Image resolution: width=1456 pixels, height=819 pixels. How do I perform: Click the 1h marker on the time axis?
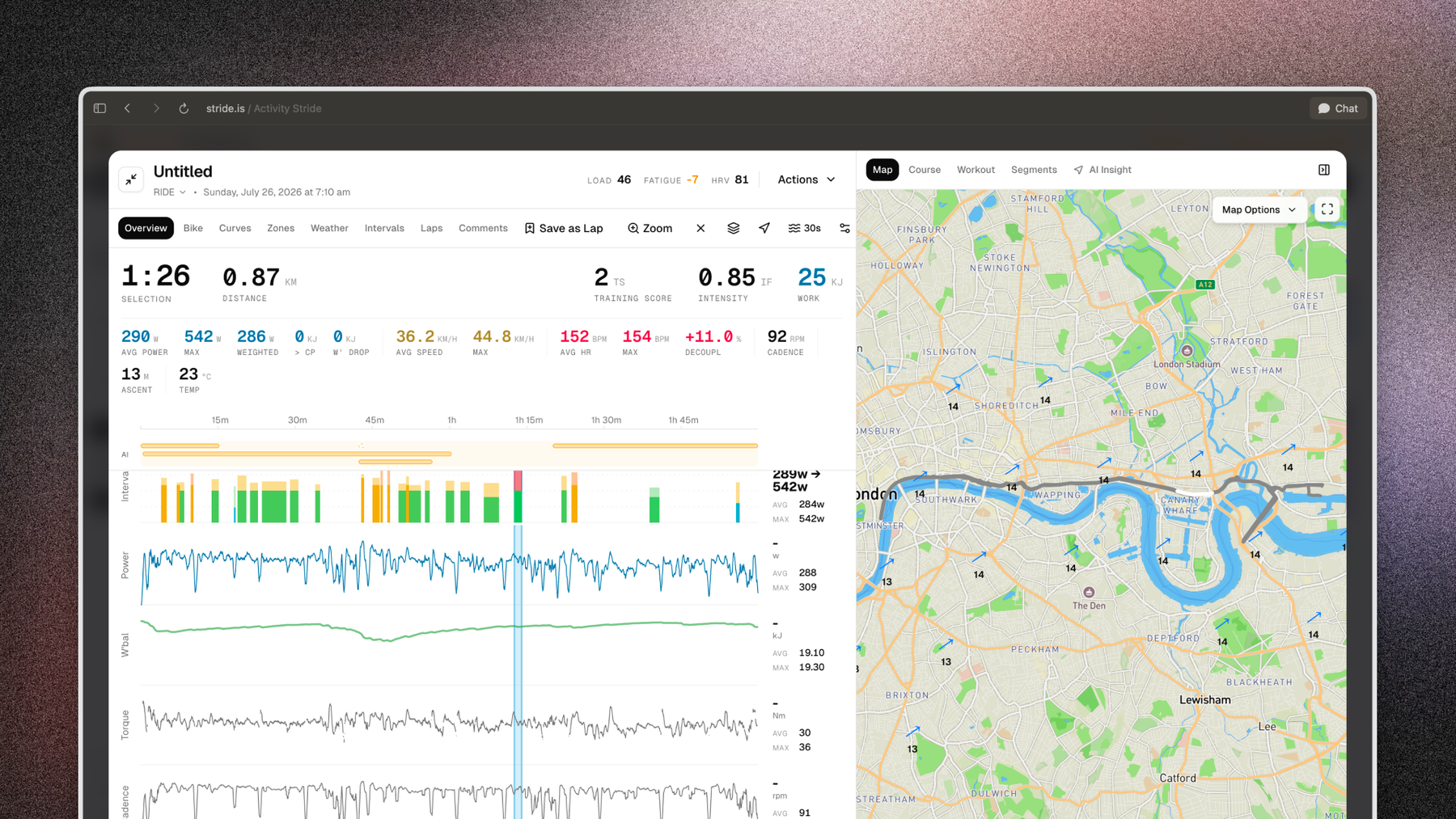click(451, 420)
